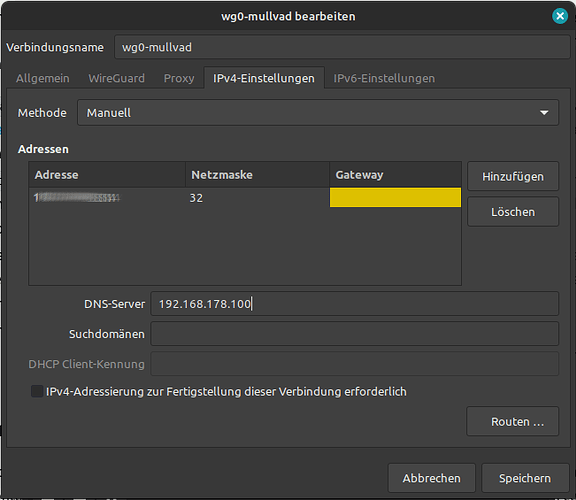Switch to the Proxy tab
The width and height of the screenshot is (576, 500).
click(179, 78)
